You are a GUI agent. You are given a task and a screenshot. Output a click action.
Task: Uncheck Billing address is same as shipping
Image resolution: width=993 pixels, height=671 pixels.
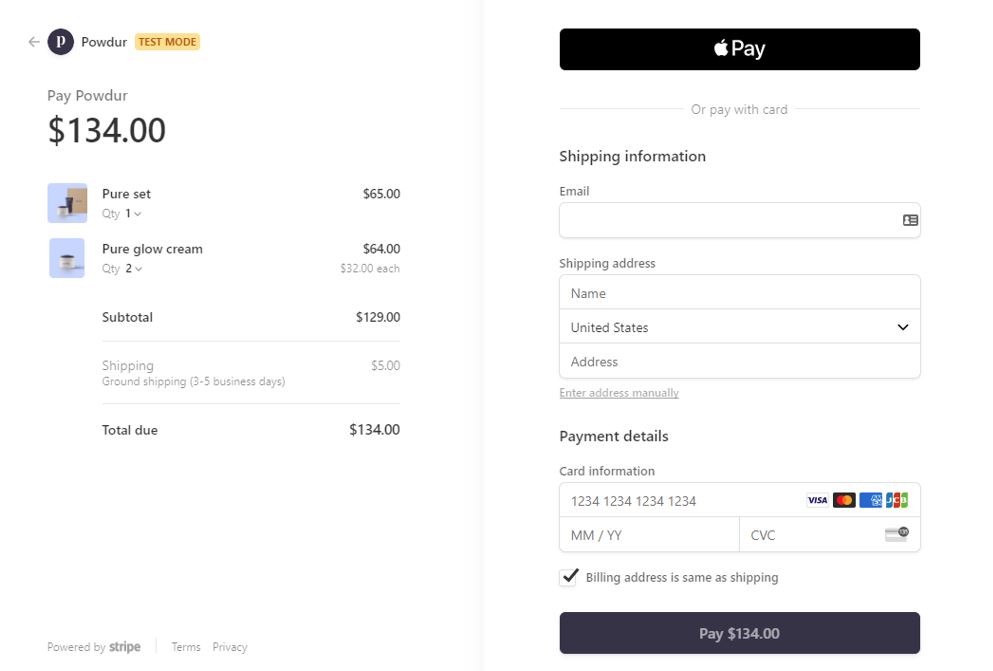(x=569, y=577)
